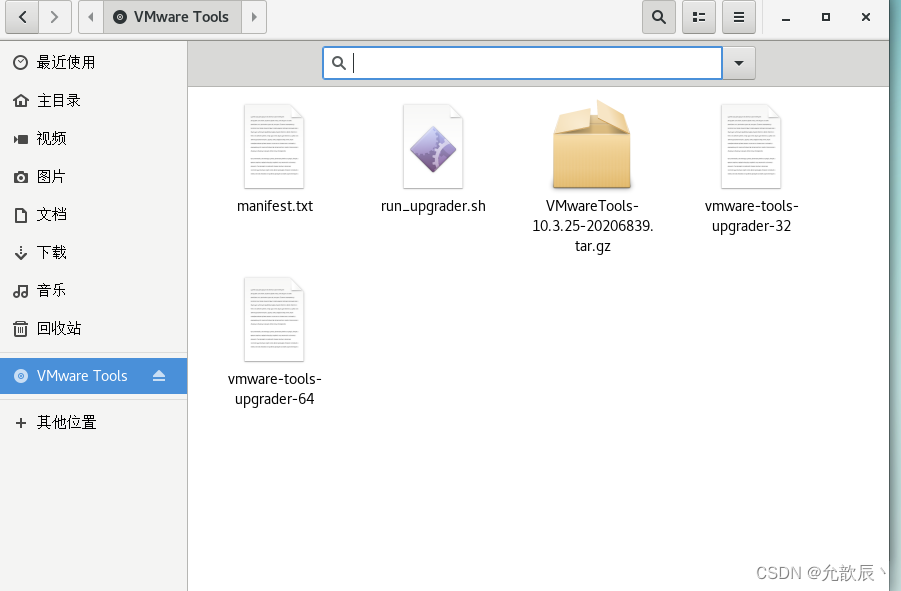The image size is (901, 591).
Task: Click the magnifier icon inside search field
Action: coord(339,63)
